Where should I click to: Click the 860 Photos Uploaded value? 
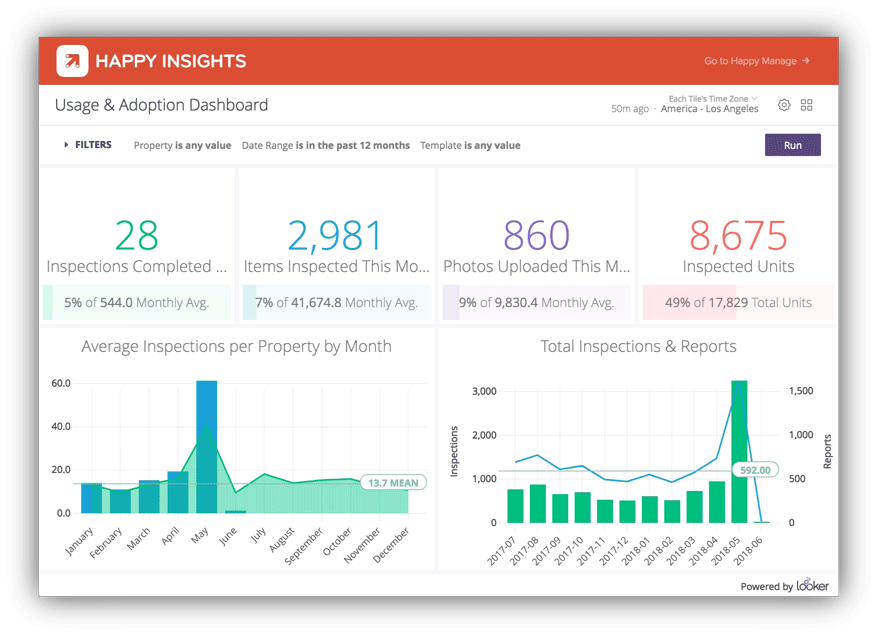[536, 235]
